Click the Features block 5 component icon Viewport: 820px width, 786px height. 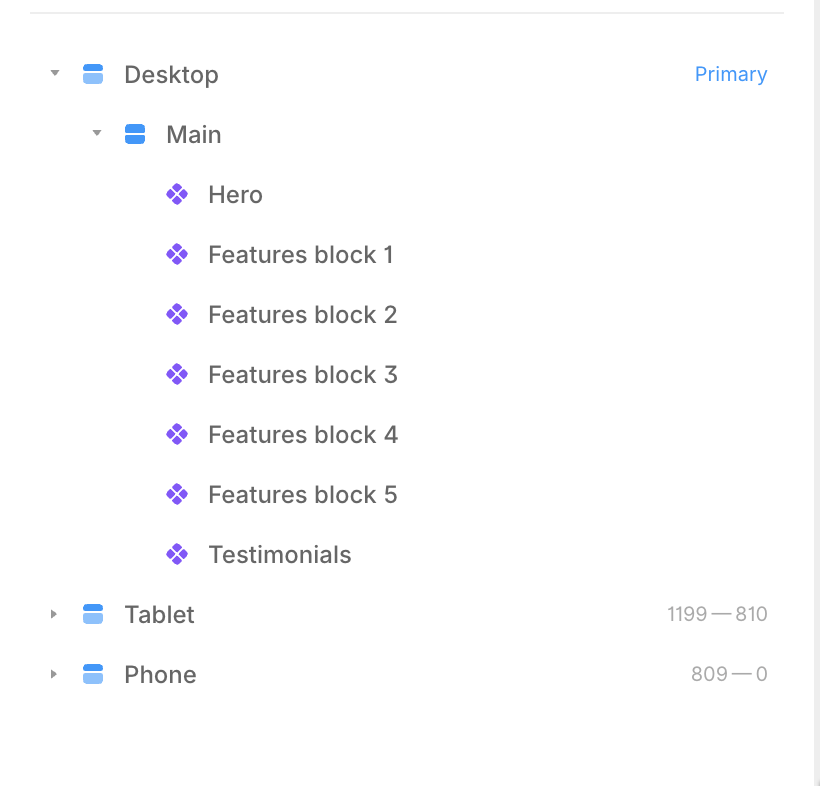tap(177, 494)
